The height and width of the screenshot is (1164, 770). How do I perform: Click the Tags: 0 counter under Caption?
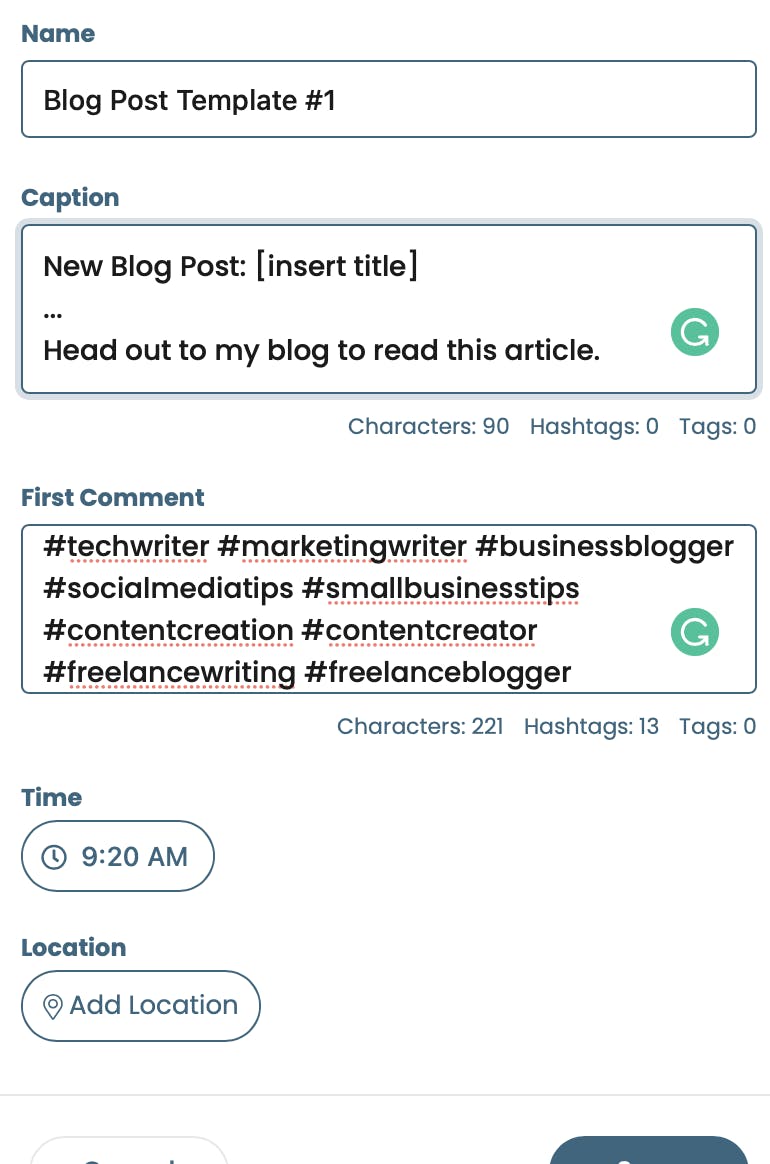pyautogui.click(x=717, y=426)
